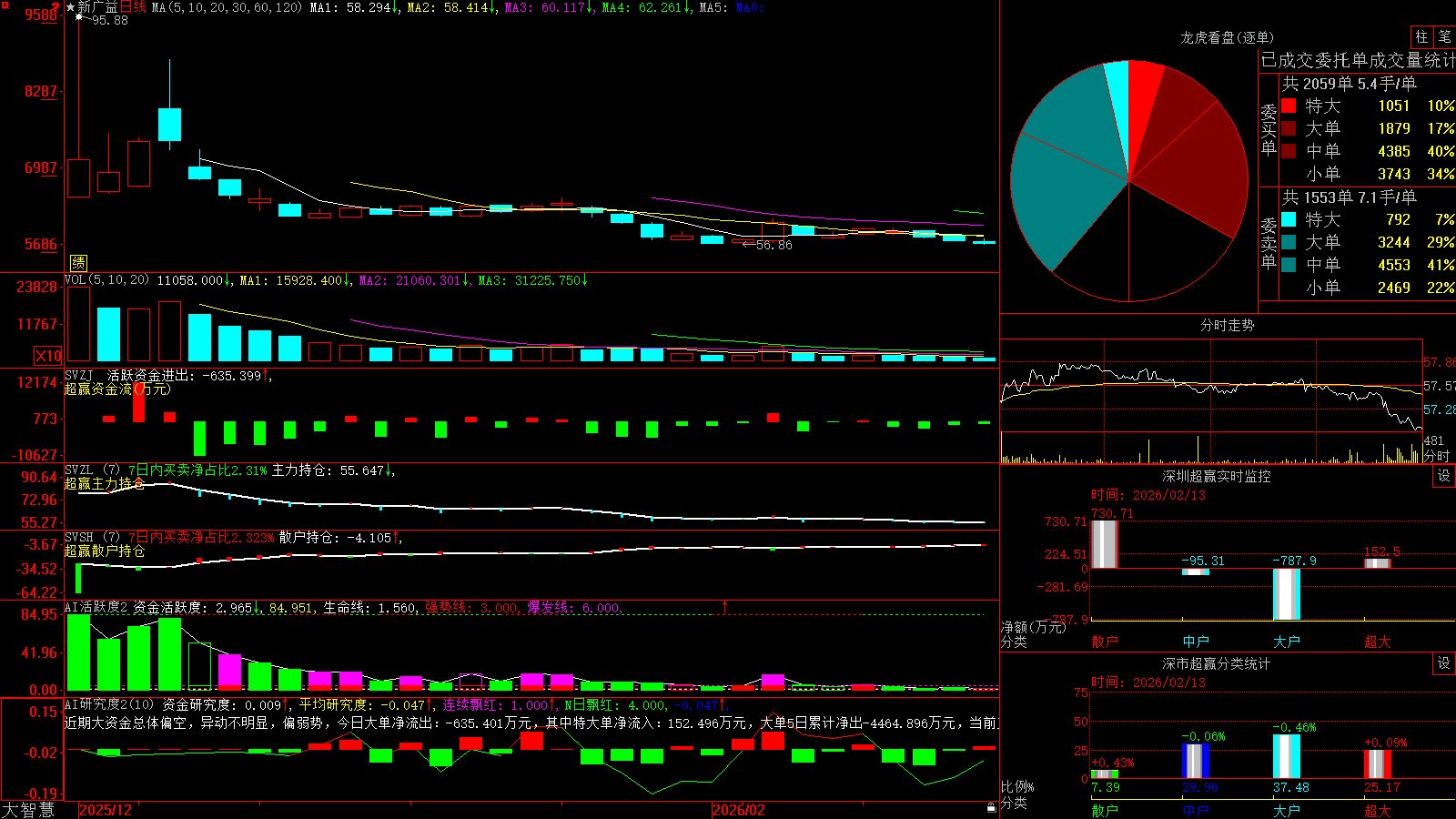Click the 共 1553单 7.1手/单 sell summary
1456x819 pixels.
pyautogui.click(x=1349, y=197)
